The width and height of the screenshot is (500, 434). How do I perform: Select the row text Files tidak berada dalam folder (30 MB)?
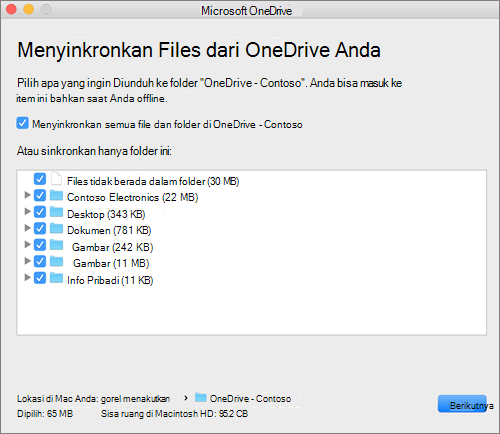coord(153,181)
